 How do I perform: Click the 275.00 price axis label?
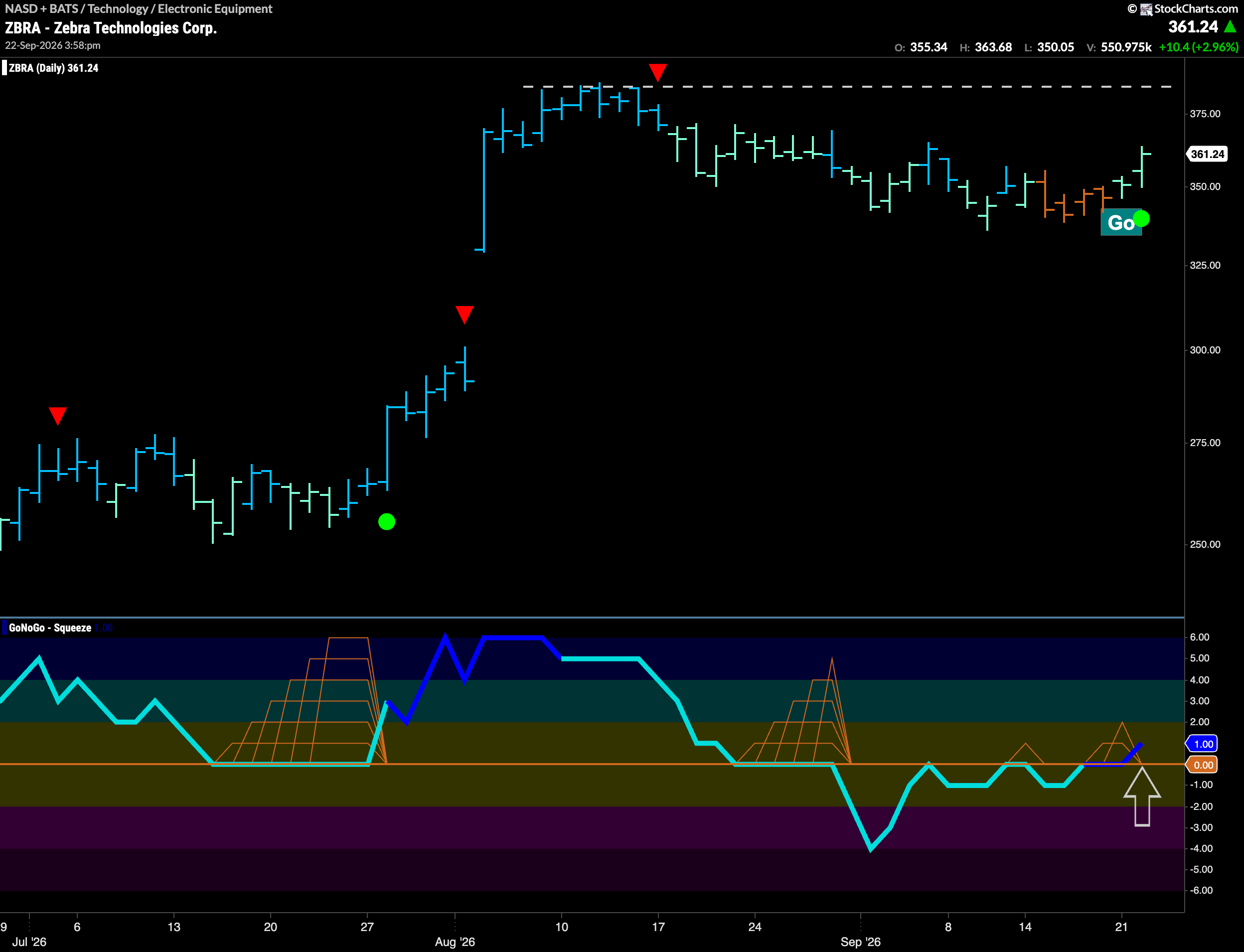tap(1205, 443)
